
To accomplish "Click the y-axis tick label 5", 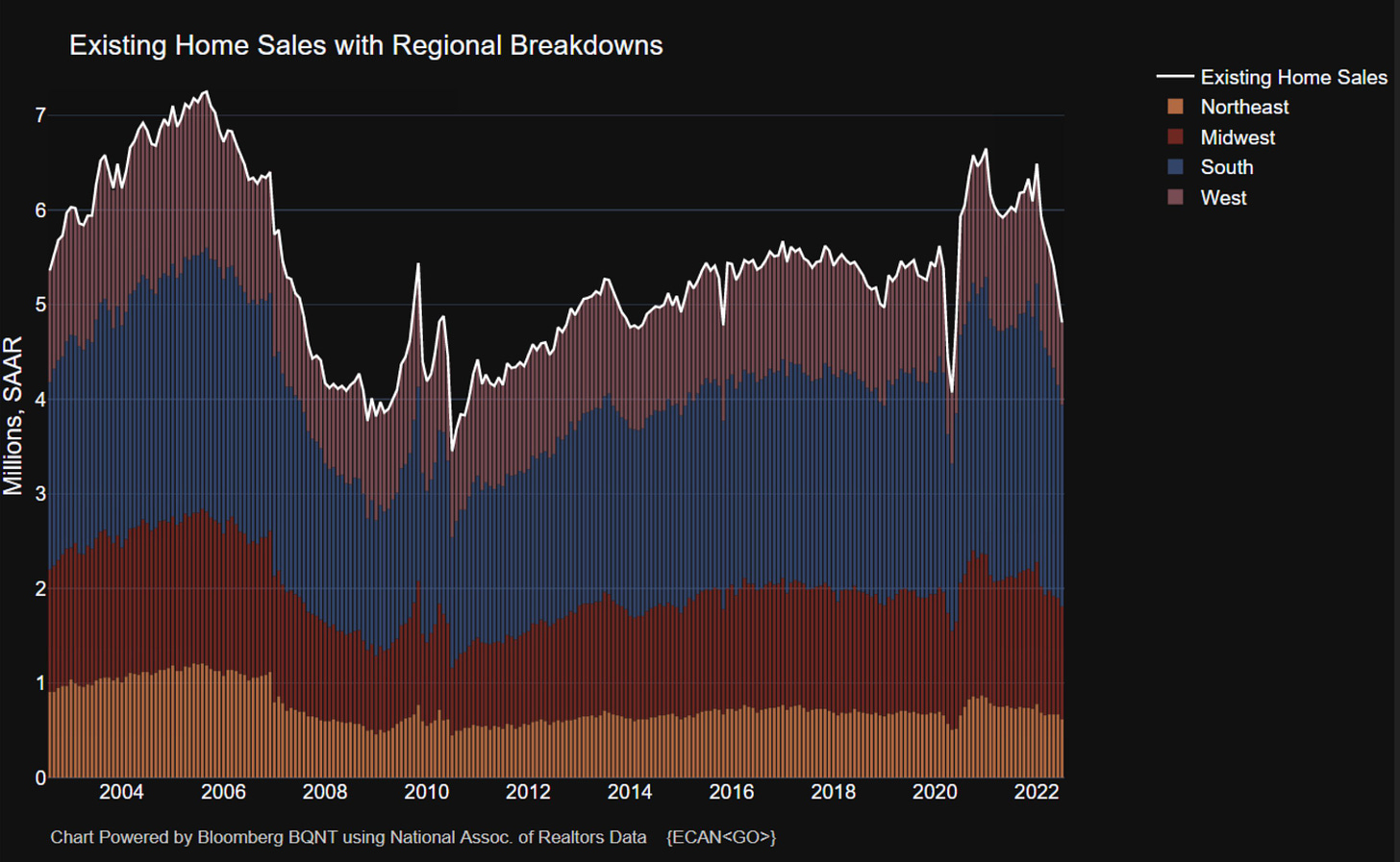I will coord(40,305).
